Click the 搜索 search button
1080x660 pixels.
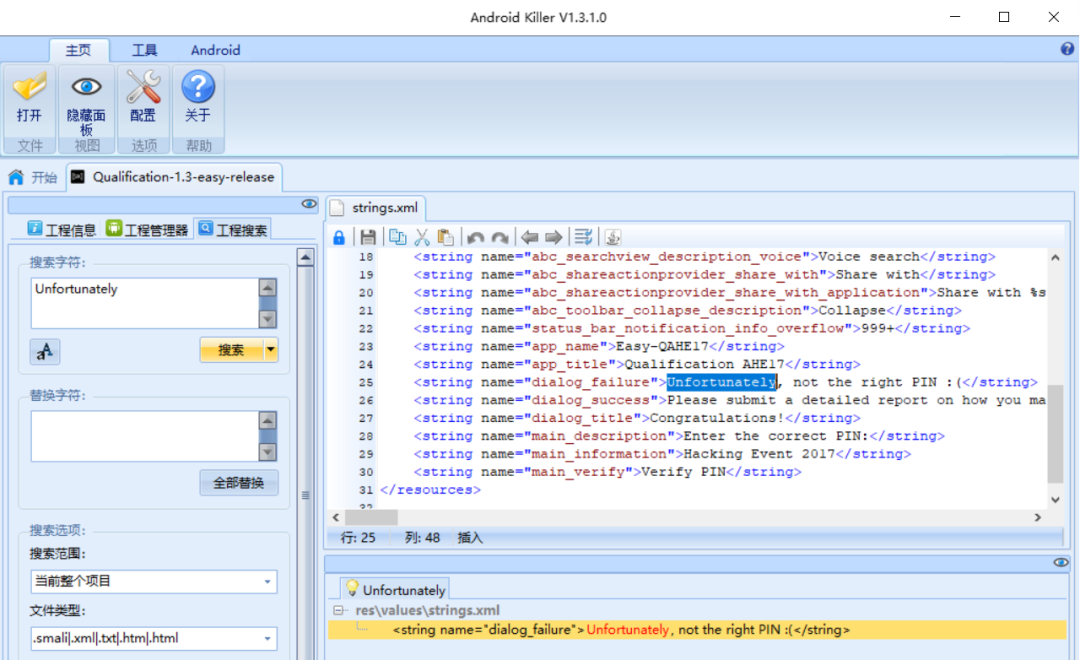coord(231,350)
